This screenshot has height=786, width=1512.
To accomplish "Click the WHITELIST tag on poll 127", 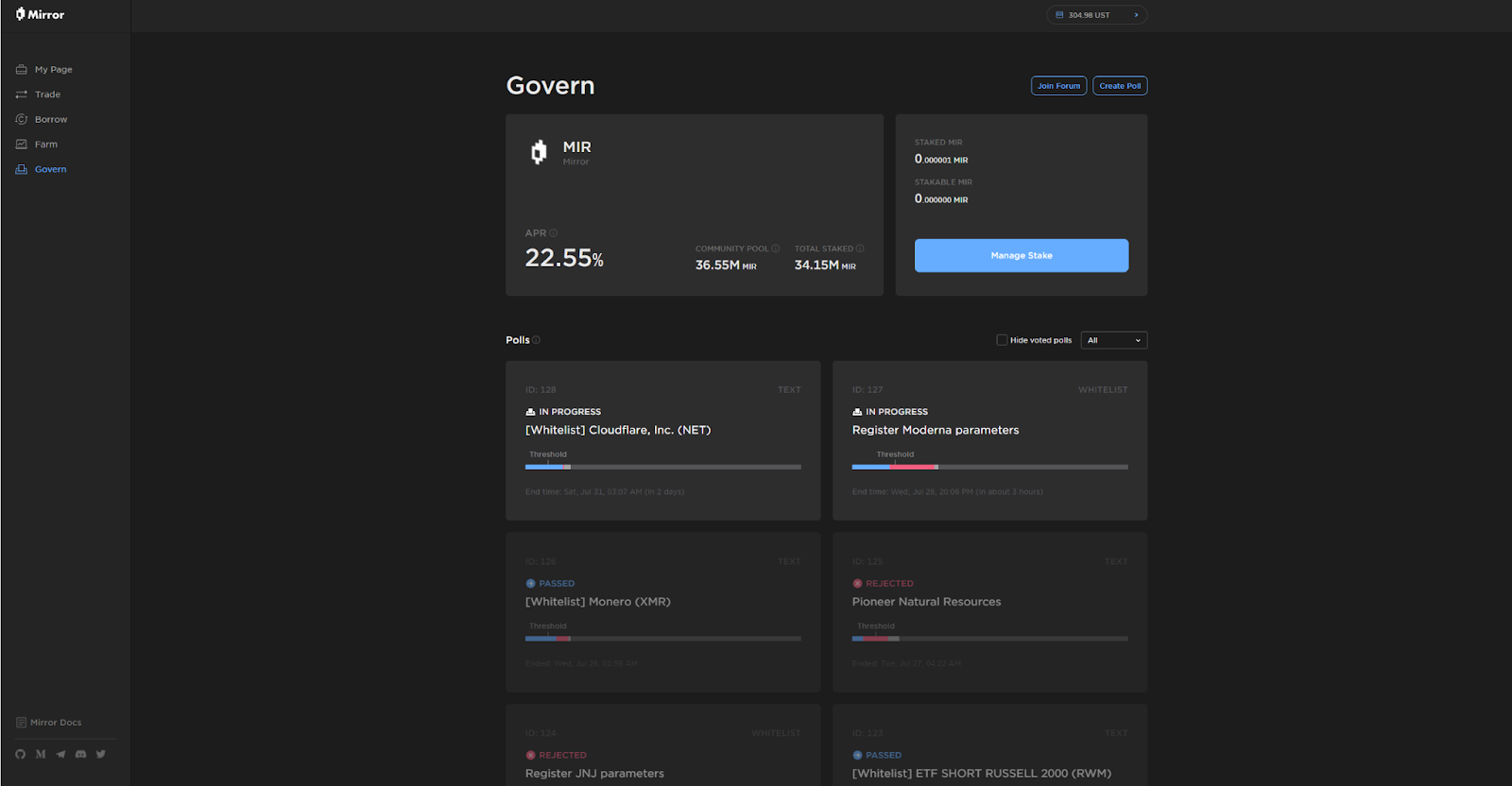I will pos(1103,390).
